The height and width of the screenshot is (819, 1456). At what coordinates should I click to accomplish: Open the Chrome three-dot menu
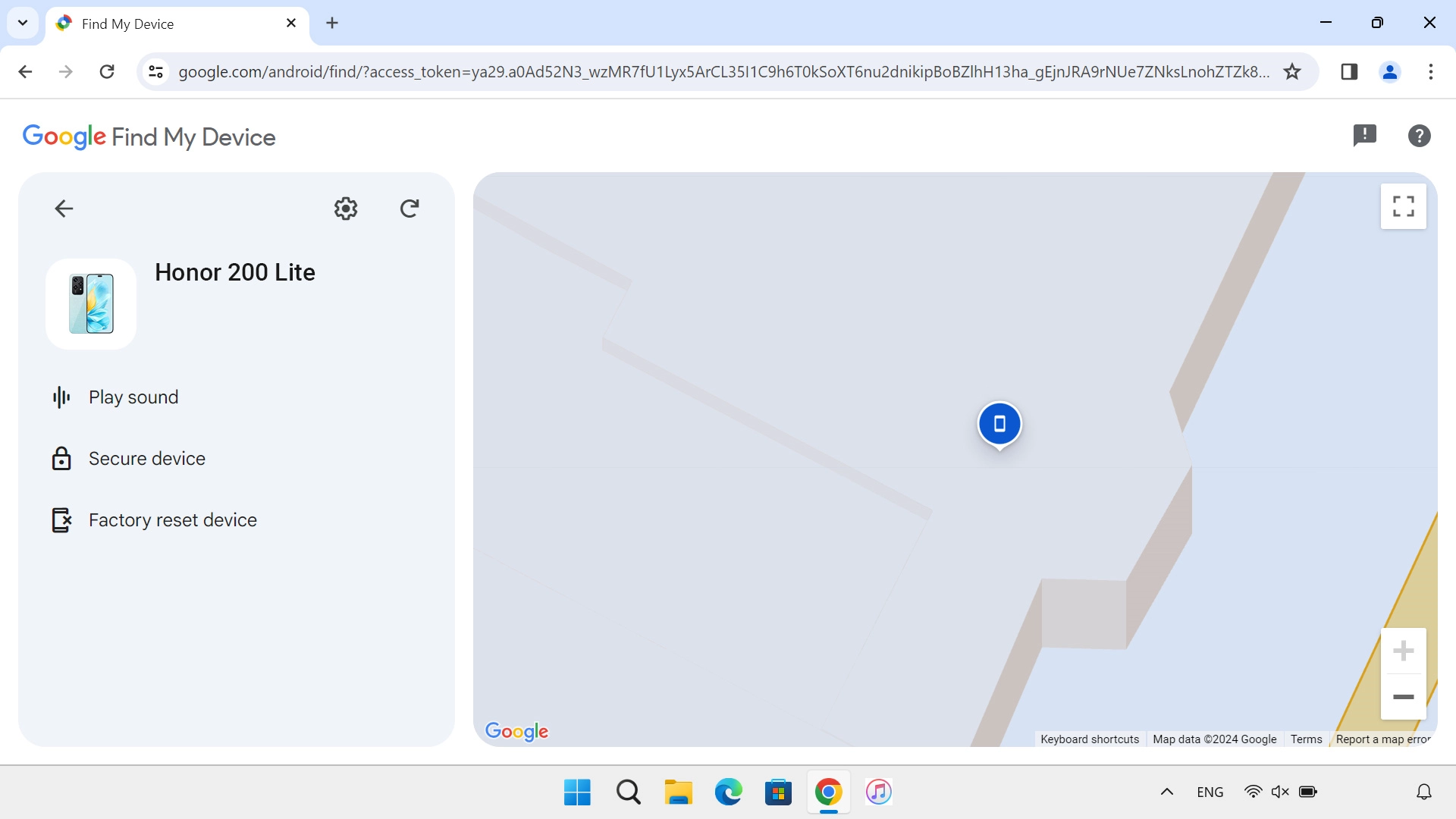1432,71
